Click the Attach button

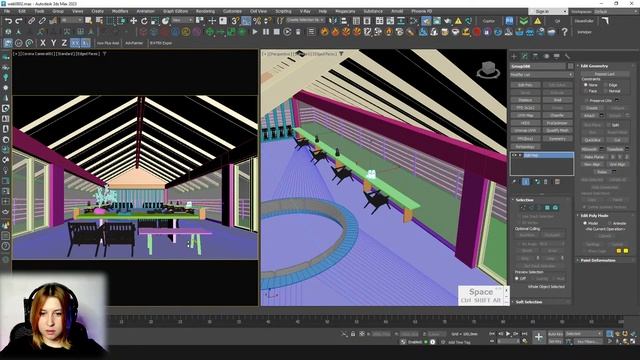(x=589, y=116)
